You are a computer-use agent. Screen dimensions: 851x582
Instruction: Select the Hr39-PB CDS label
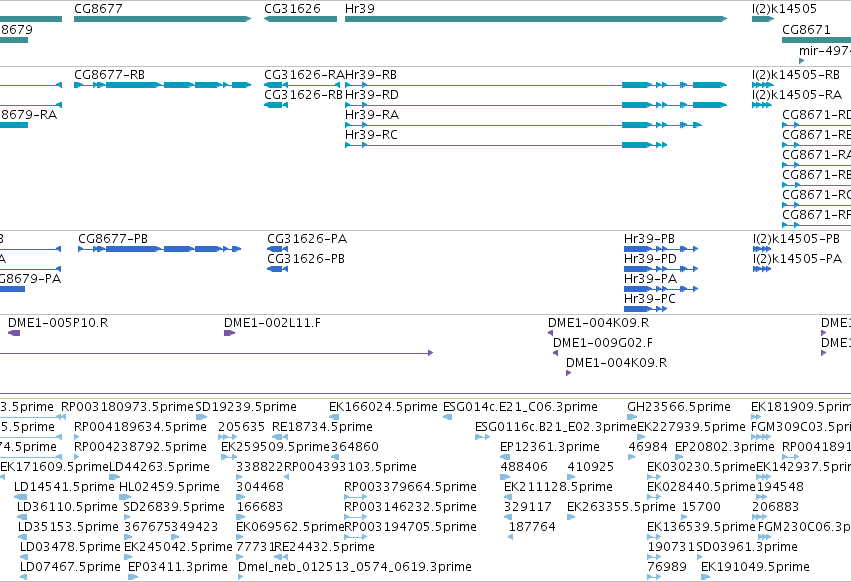(x=649, y=239)
